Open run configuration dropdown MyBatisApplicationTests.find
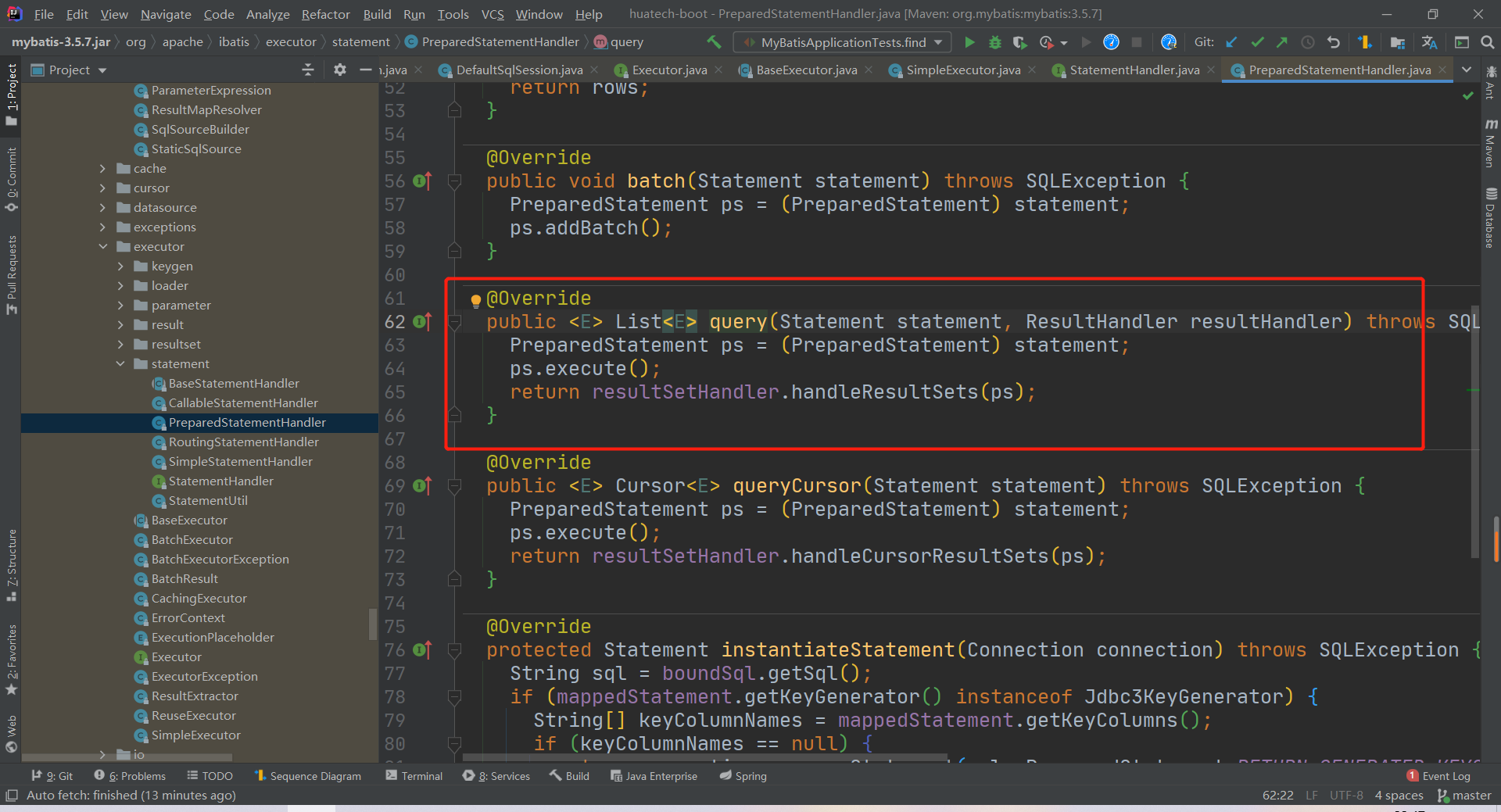Viewport: 1501px width, 812px height. point(842,42)
